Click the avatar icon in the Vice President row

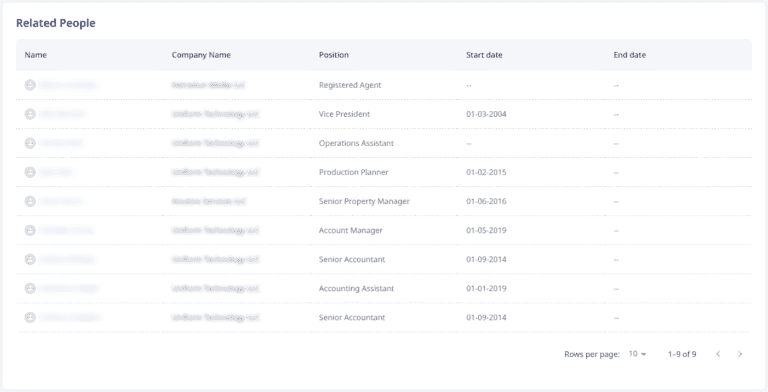coord(30,114)
